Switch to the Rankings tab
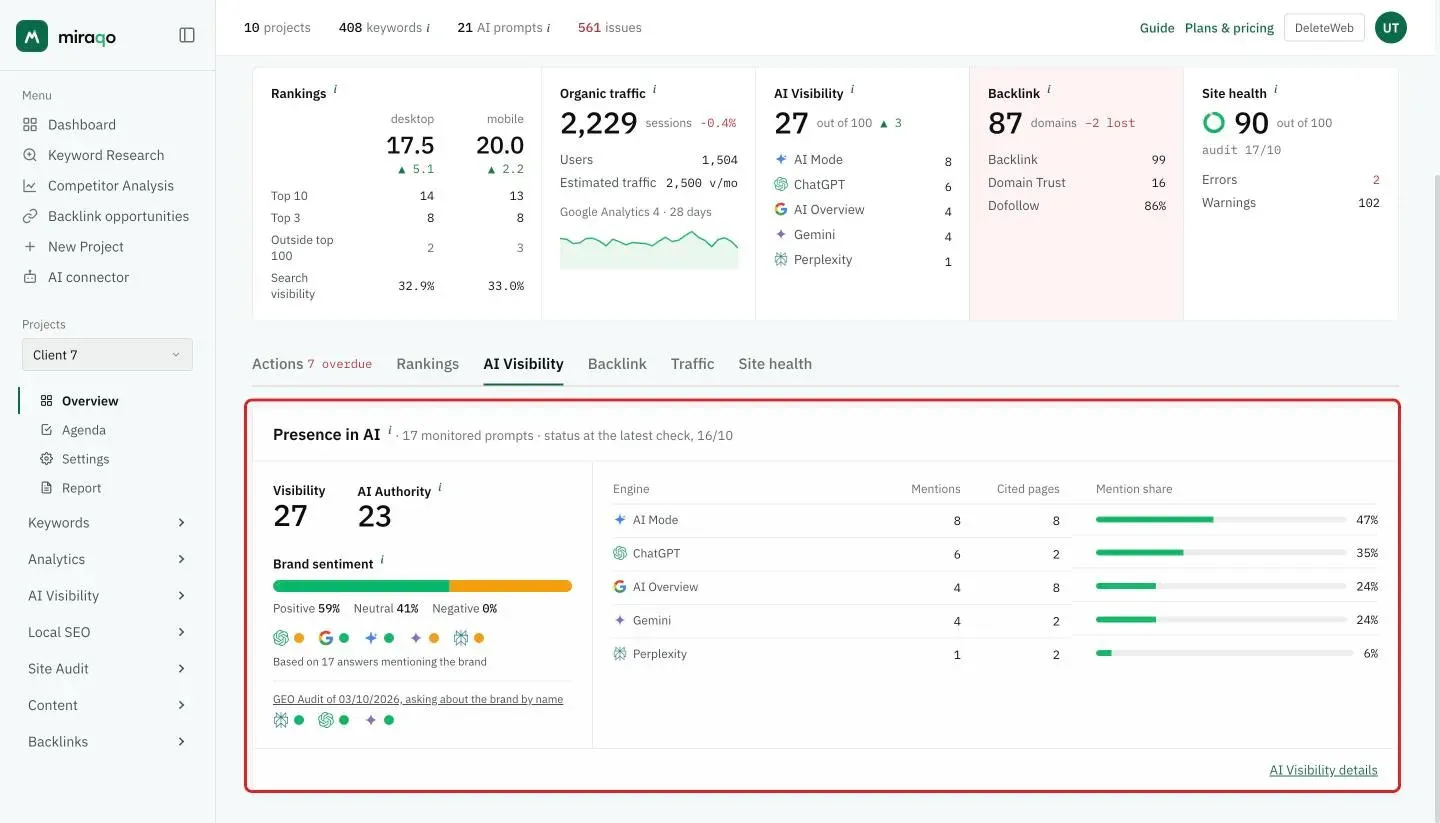This screenshot has height=823, width=1440. pyautogui.click(x=427, y=364)
